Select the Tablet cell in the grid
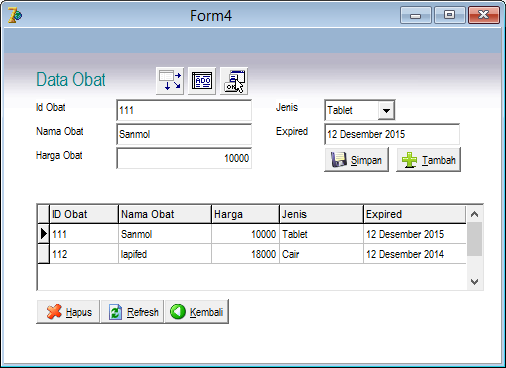The image size is (506, 368). [321, 234]
